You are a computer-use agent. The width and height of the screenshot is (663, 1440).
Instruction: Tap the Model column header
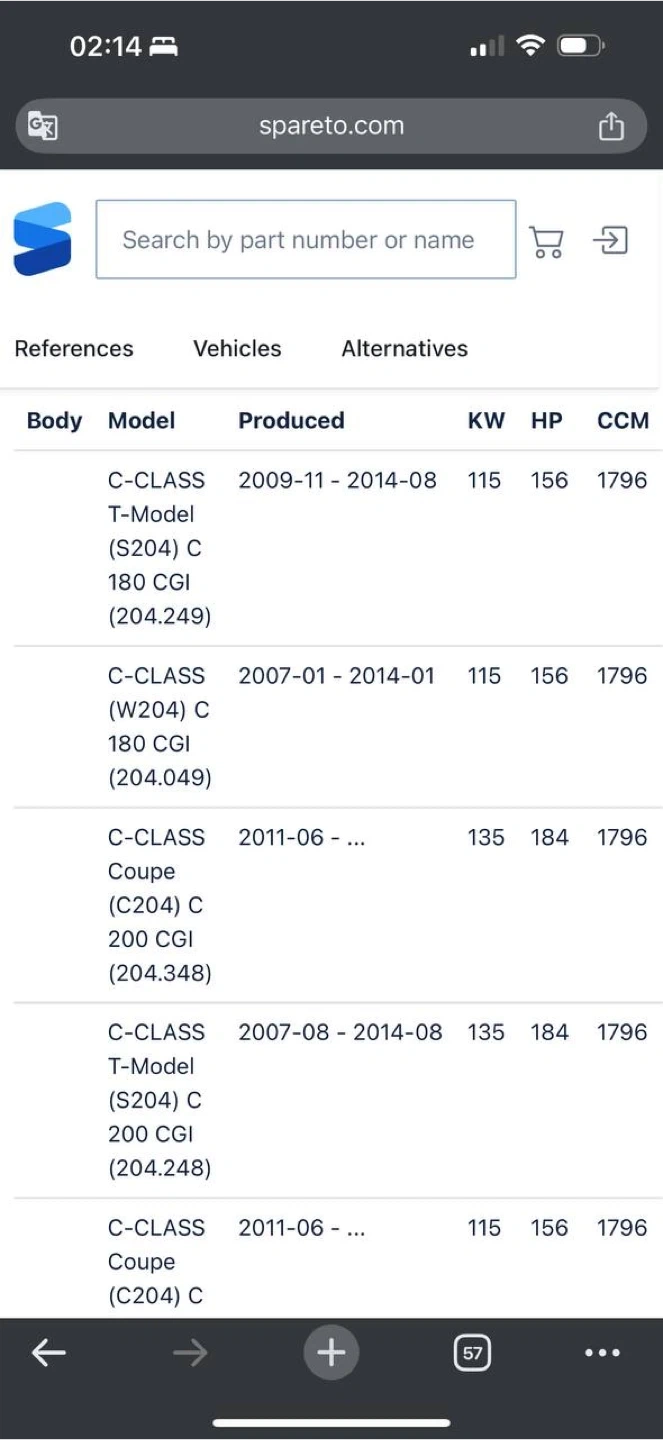pyautogui.click(x=142, y=421)
